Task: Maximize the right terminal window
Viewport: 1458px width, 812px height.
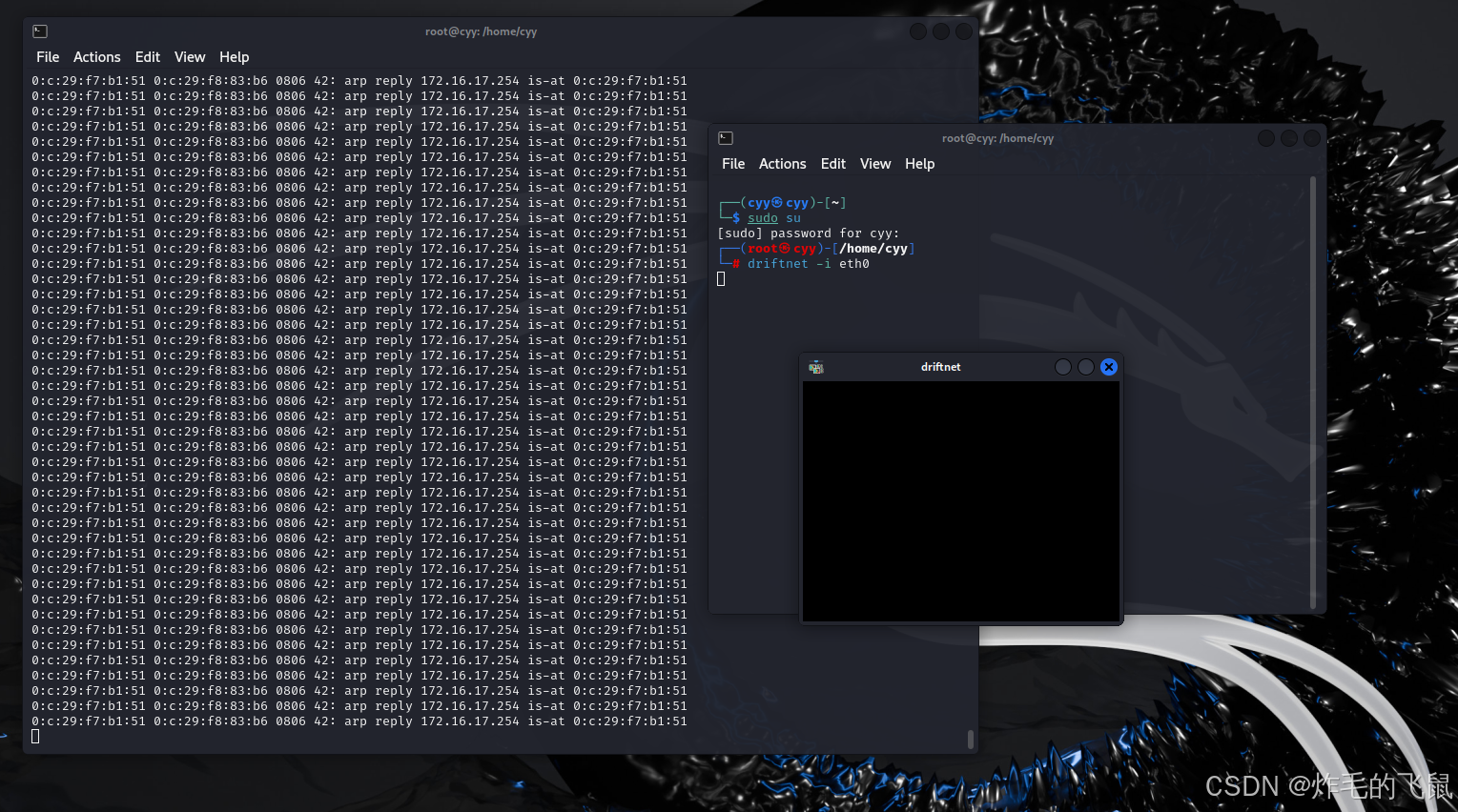Action: coord(1288,138)
